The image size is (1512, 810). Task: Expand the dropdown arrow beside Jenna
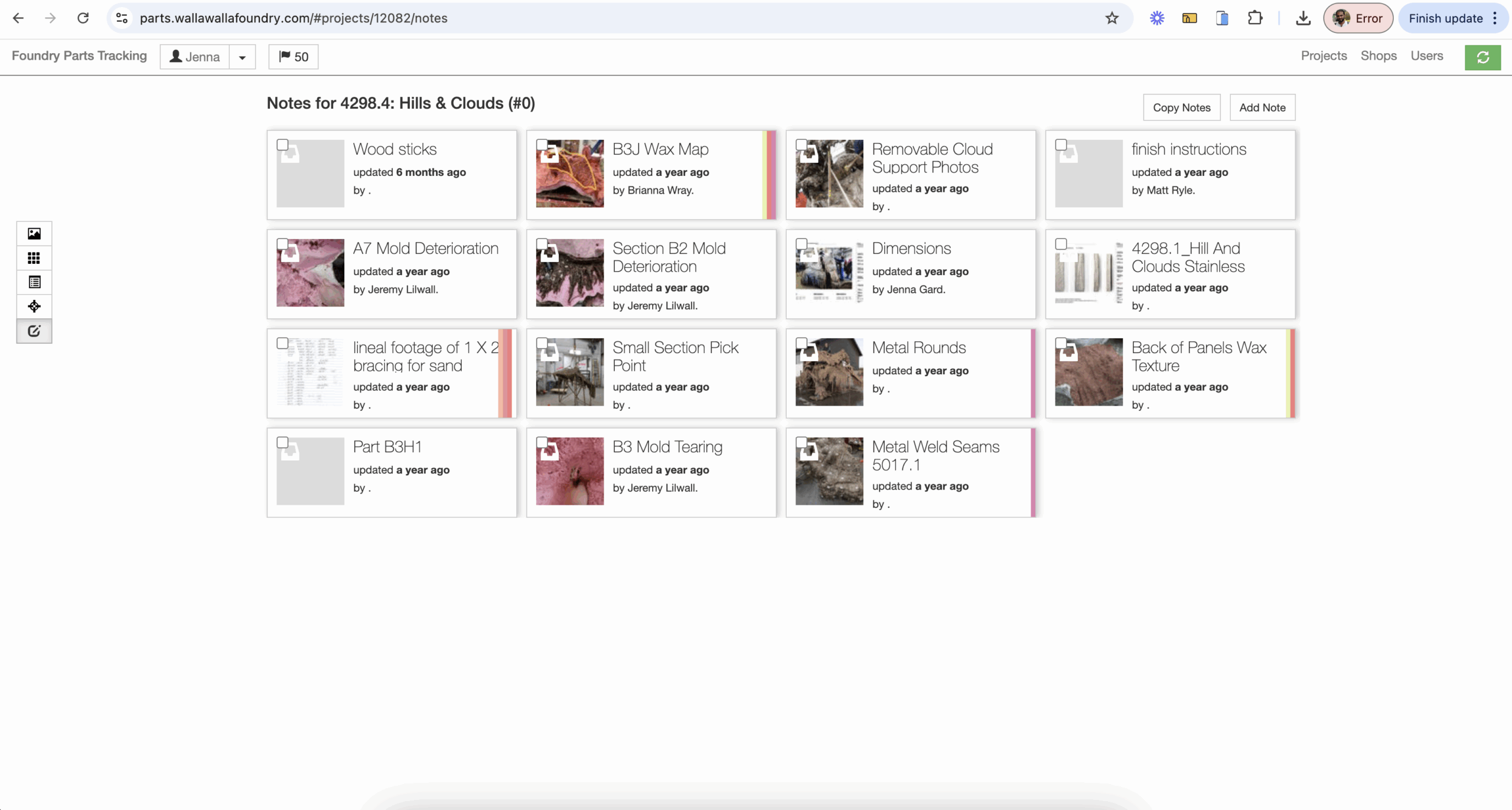click(x=242, y=57)
